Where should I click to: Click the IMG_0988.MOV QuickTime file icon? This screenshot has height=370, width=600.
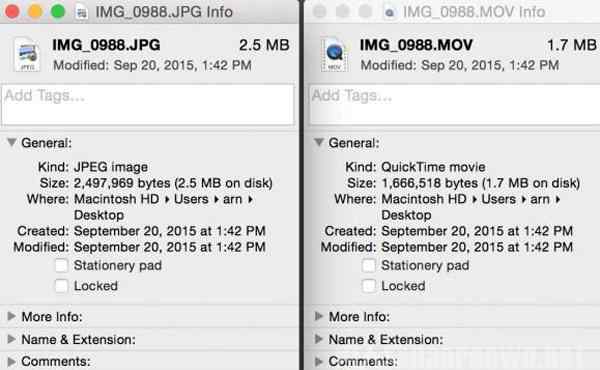click(334, 54)
